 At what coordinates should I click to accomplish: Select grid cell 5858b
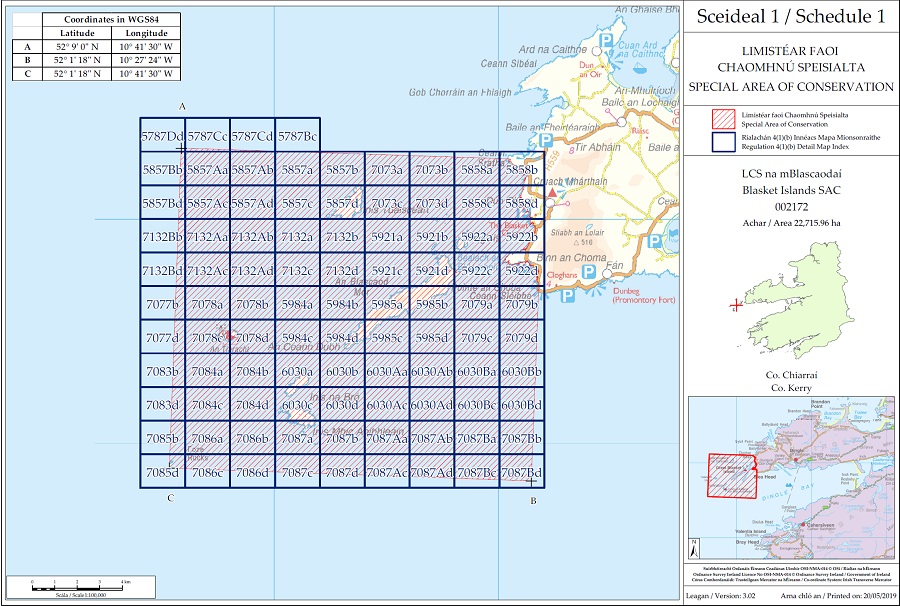click(521, 170)
